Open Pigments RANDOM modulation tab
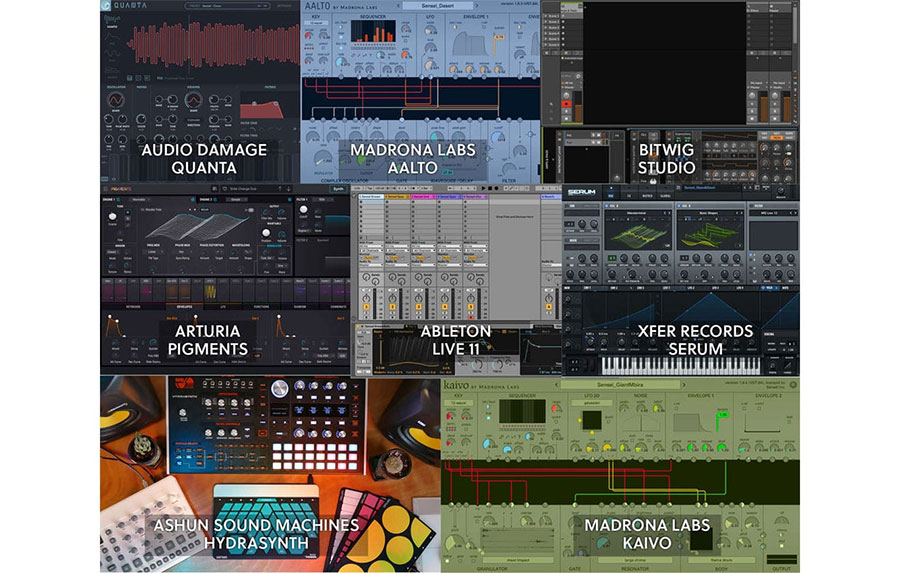Image resolution: width=900 pixels, height=573 pixels. point(300,307)
